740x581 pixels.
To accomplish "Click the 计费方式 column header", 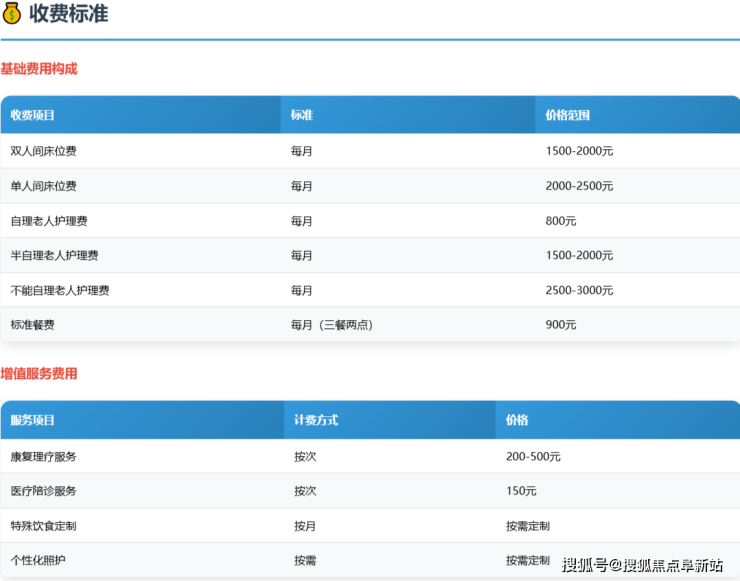I will click(316, 420).
